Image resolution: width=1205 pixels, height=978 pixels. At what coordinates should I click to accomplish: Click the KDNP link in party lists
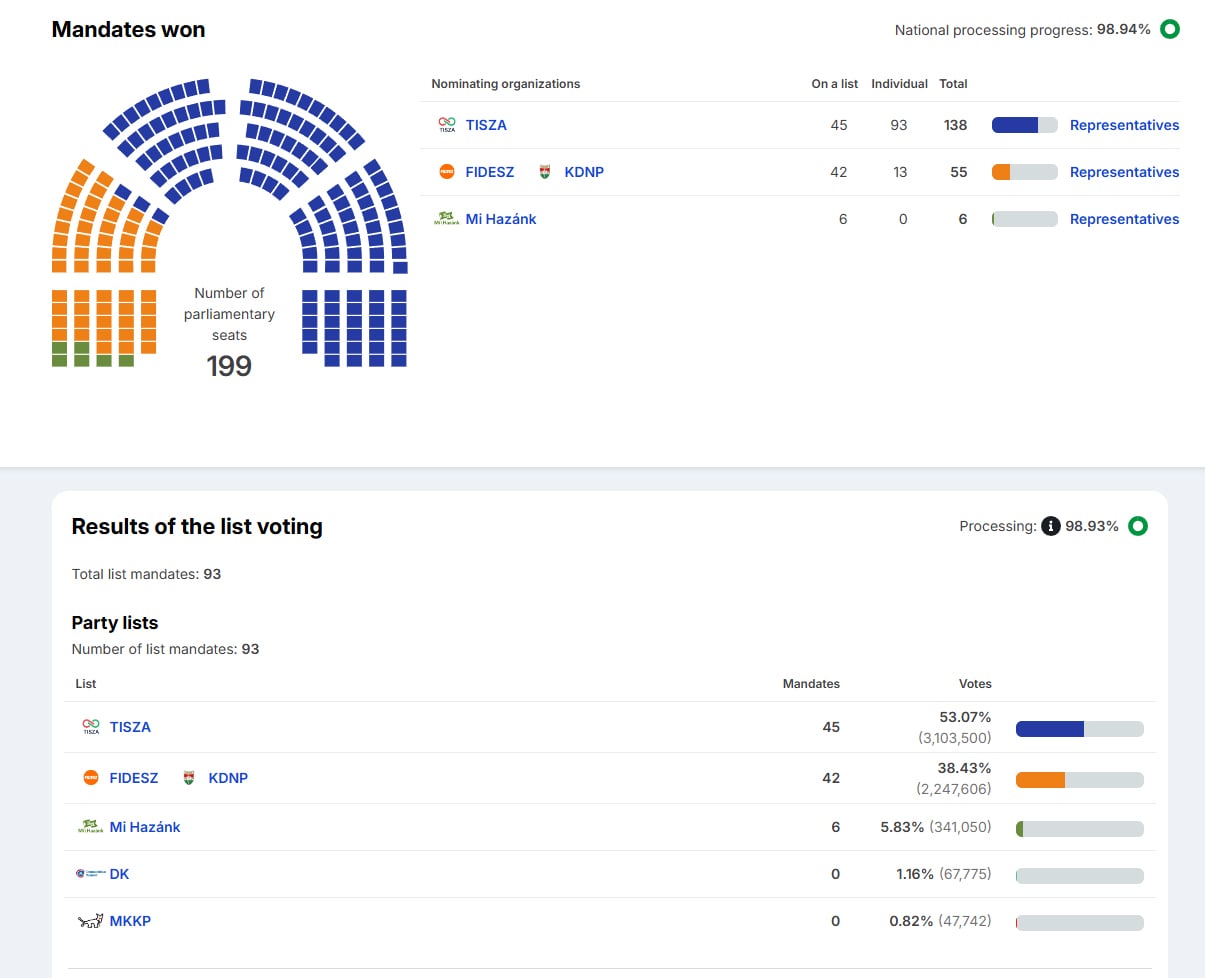[228, 778]
